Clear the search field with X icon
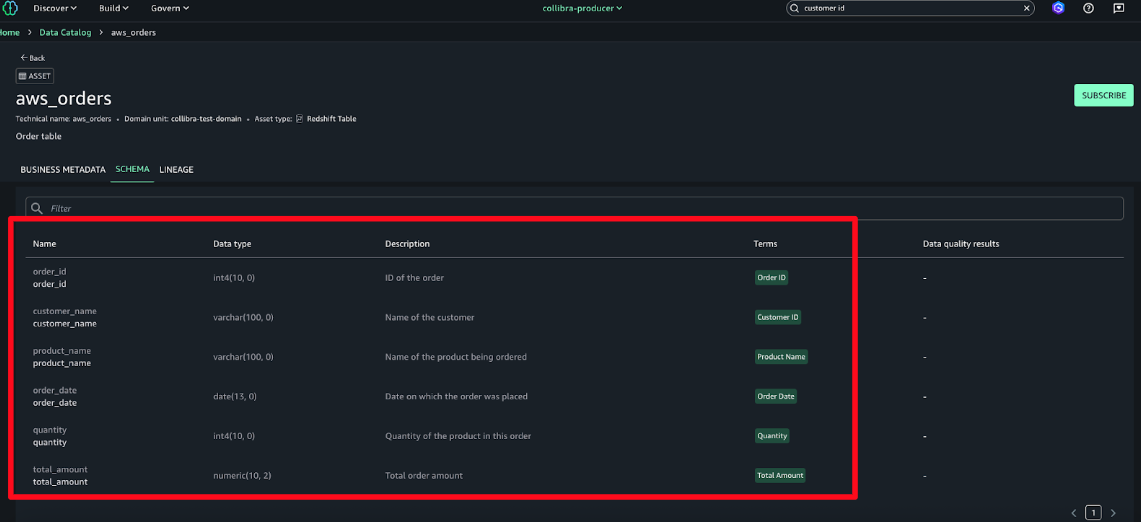Screen dimensions: 1141x522 pos(1027,8)
